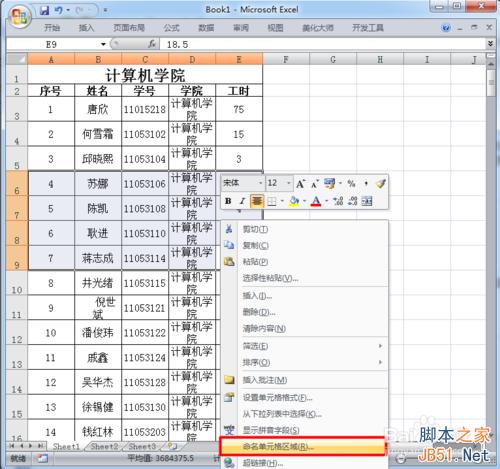Toggle center alignment in the mini toolbar

tap(257, 201)
